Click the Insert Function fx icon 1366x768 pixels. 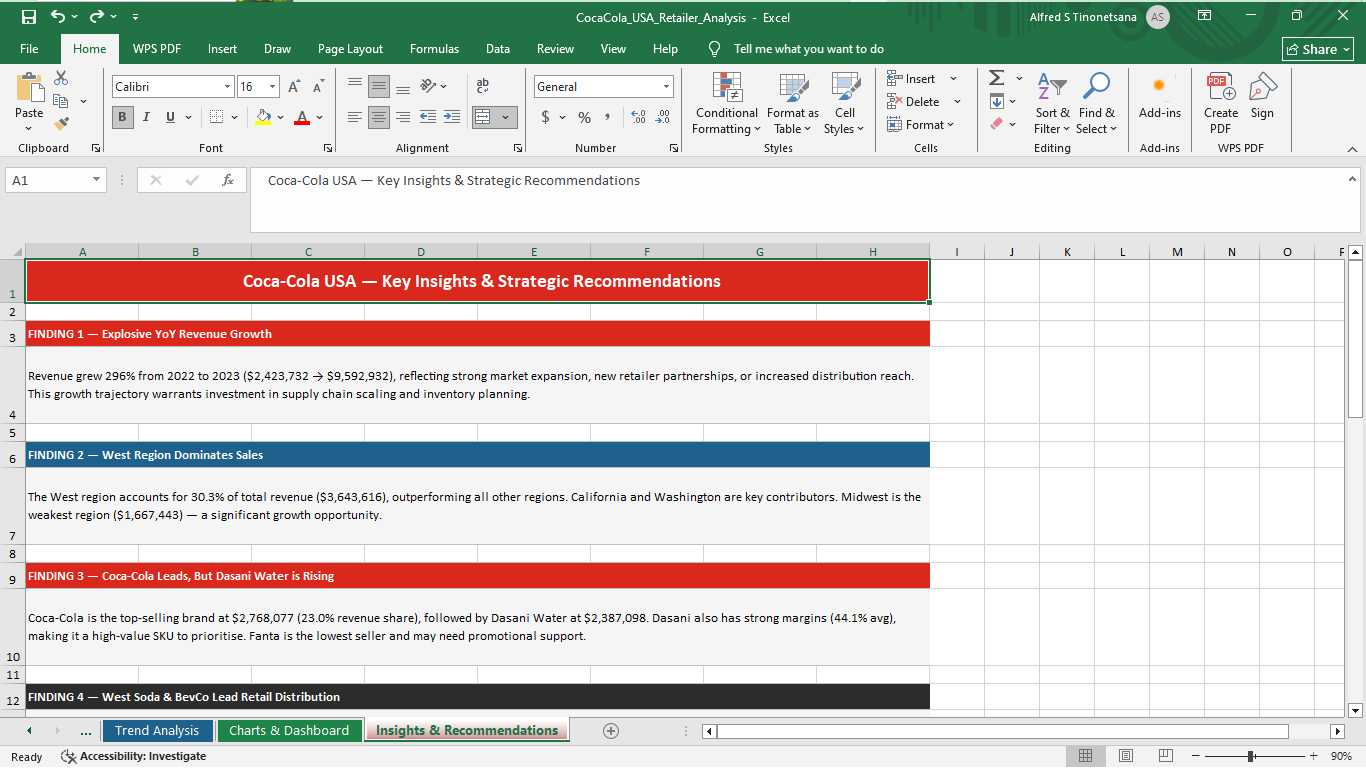click(x=228, y=180)
